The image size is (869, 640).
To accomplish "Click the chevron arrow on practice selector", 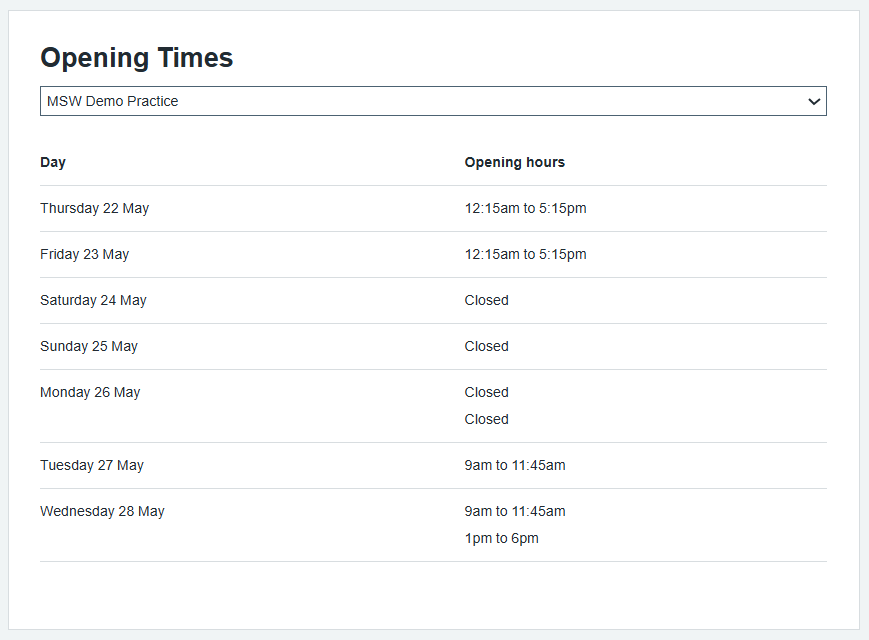I will pyautogui.click(x=814, y=101).
